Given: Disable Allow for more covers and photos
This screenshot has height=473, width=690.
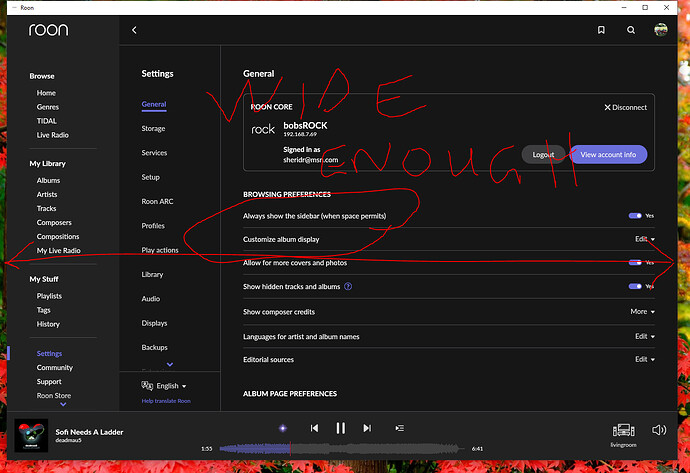Looking at the screenshot, I should [635, 263].
